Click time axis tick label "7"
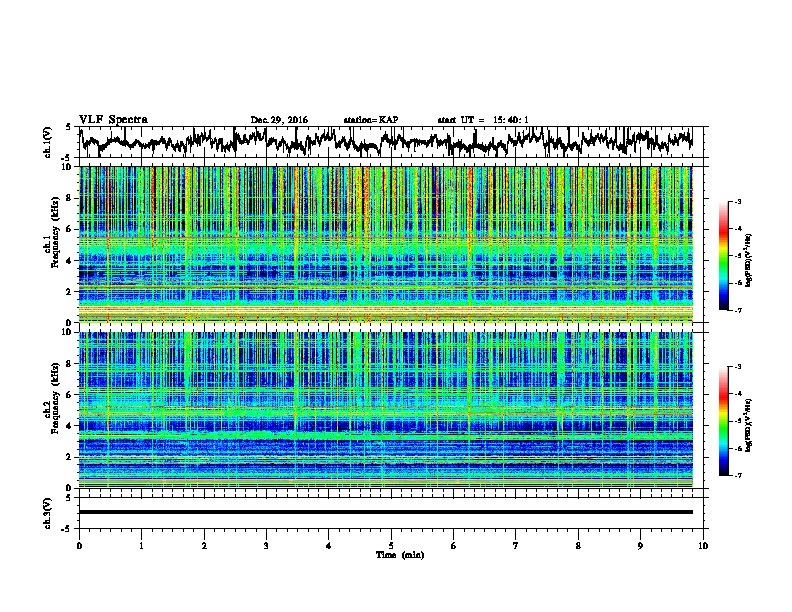This screenshot has height=612, width=792. point(516,546)
